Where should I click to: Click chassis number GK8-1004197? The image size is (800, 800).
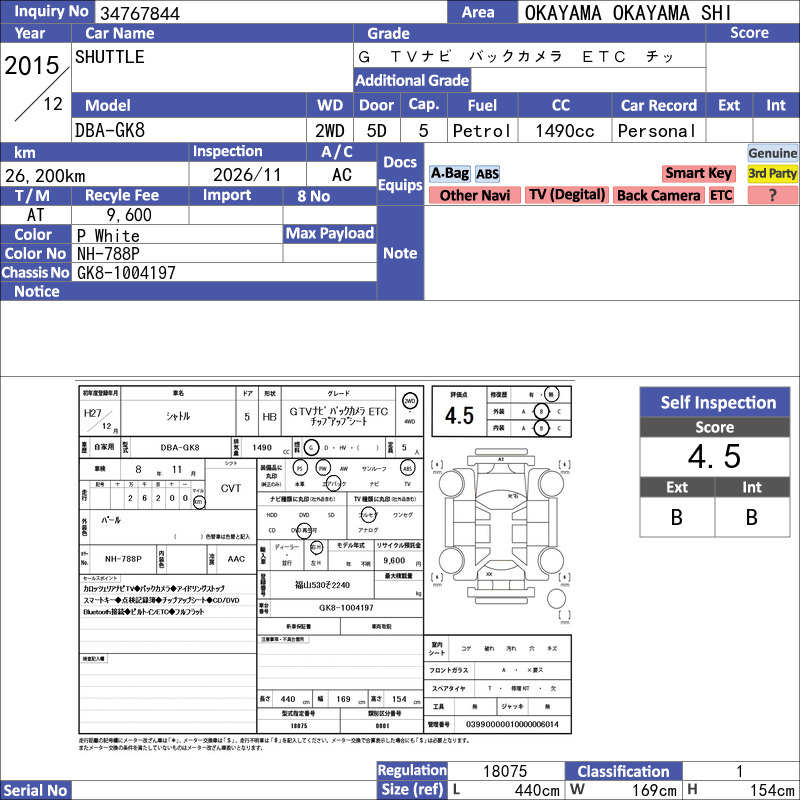point(126,273)
